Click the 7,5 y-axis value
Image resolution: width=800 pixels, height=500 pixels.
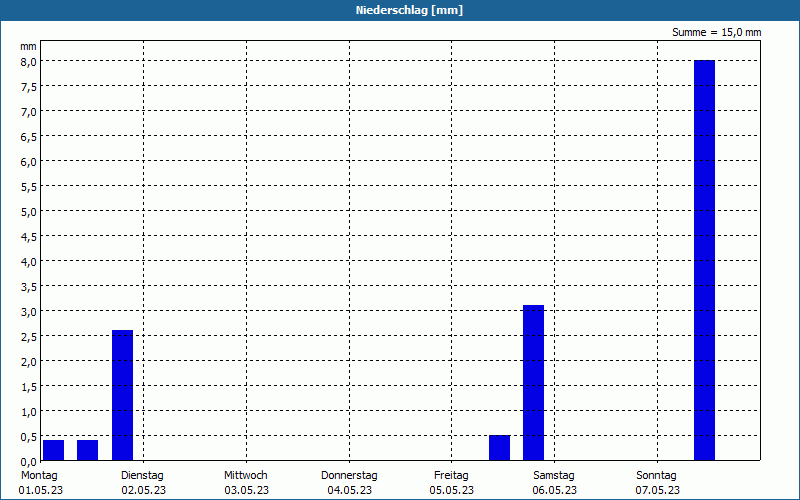point(29,86)
